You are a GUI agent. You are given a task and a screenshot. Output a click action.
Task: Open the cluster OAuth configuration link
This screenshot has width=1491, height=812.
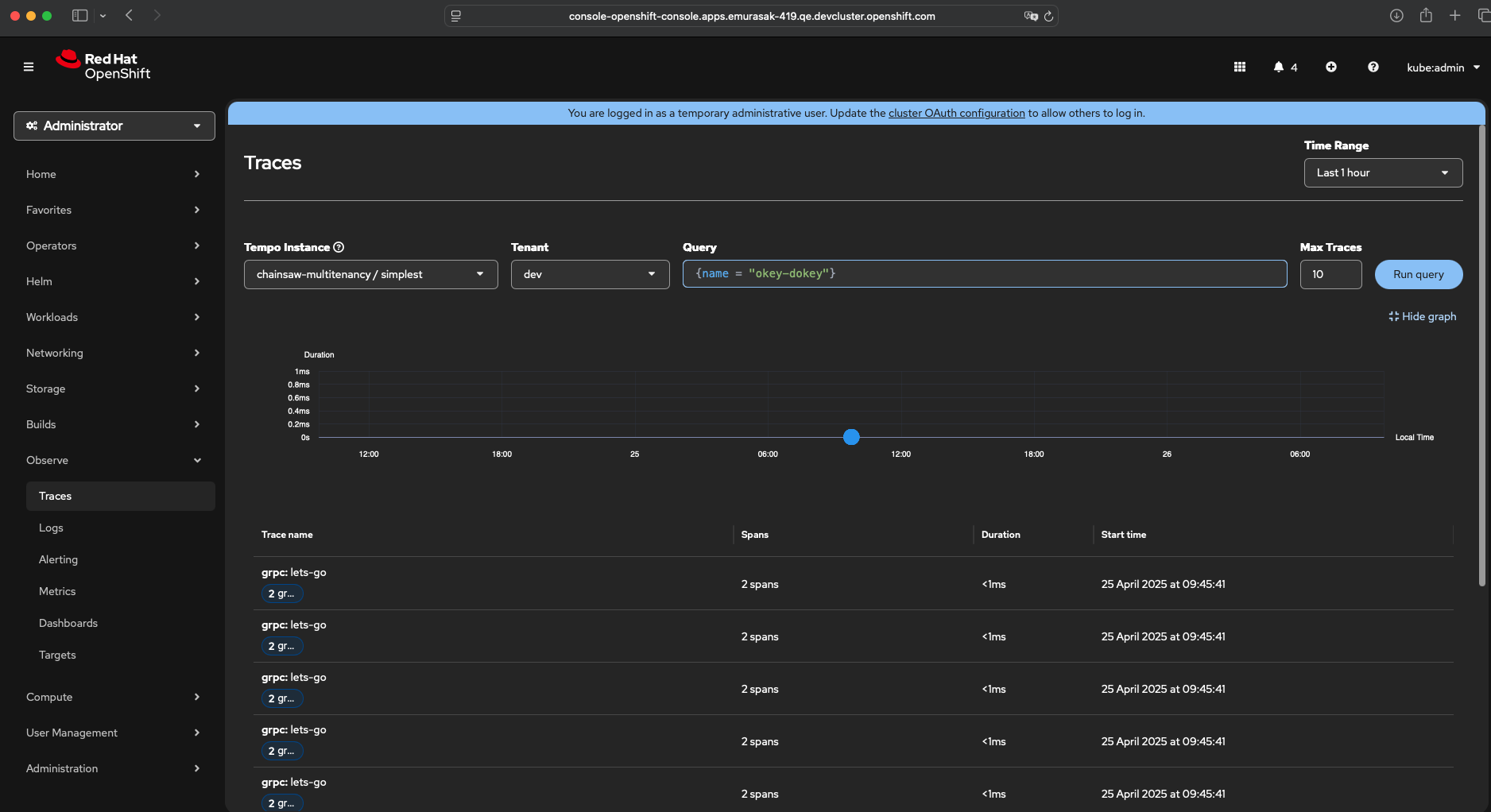(x=956, y=113)
